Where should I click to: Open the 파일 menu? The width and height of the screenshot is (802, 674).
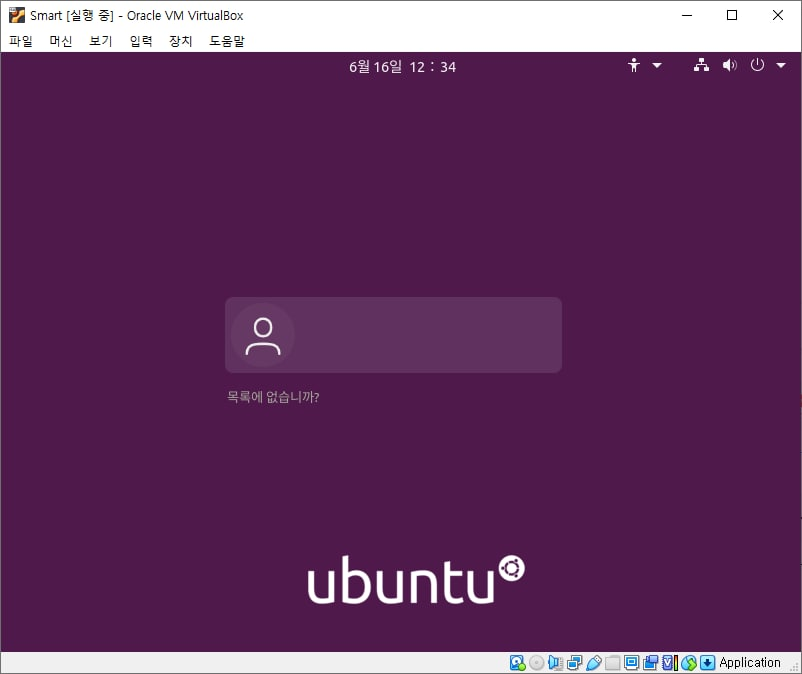coord(21,41)
